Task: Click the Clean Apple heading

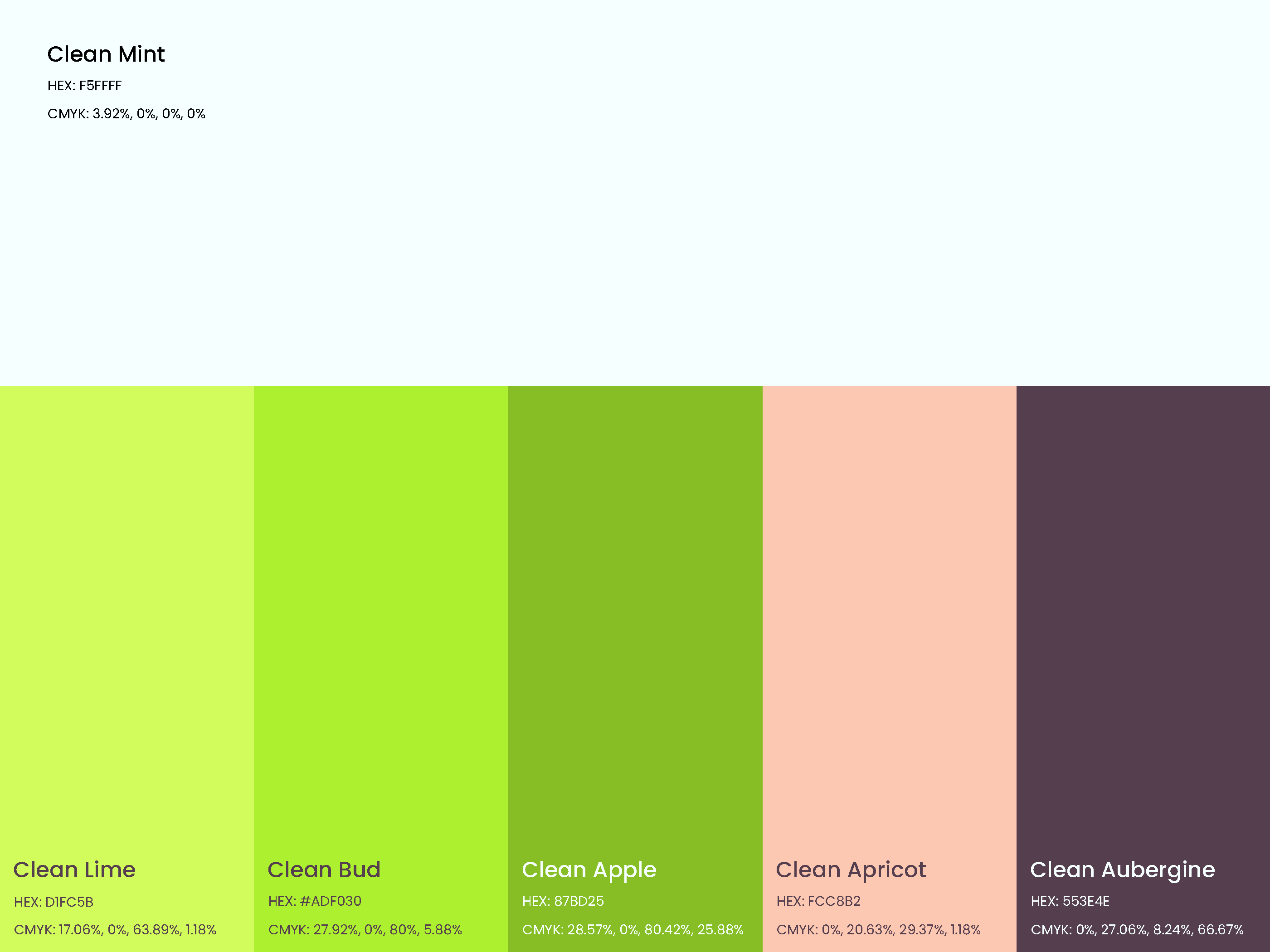Action: click(589, 870)
